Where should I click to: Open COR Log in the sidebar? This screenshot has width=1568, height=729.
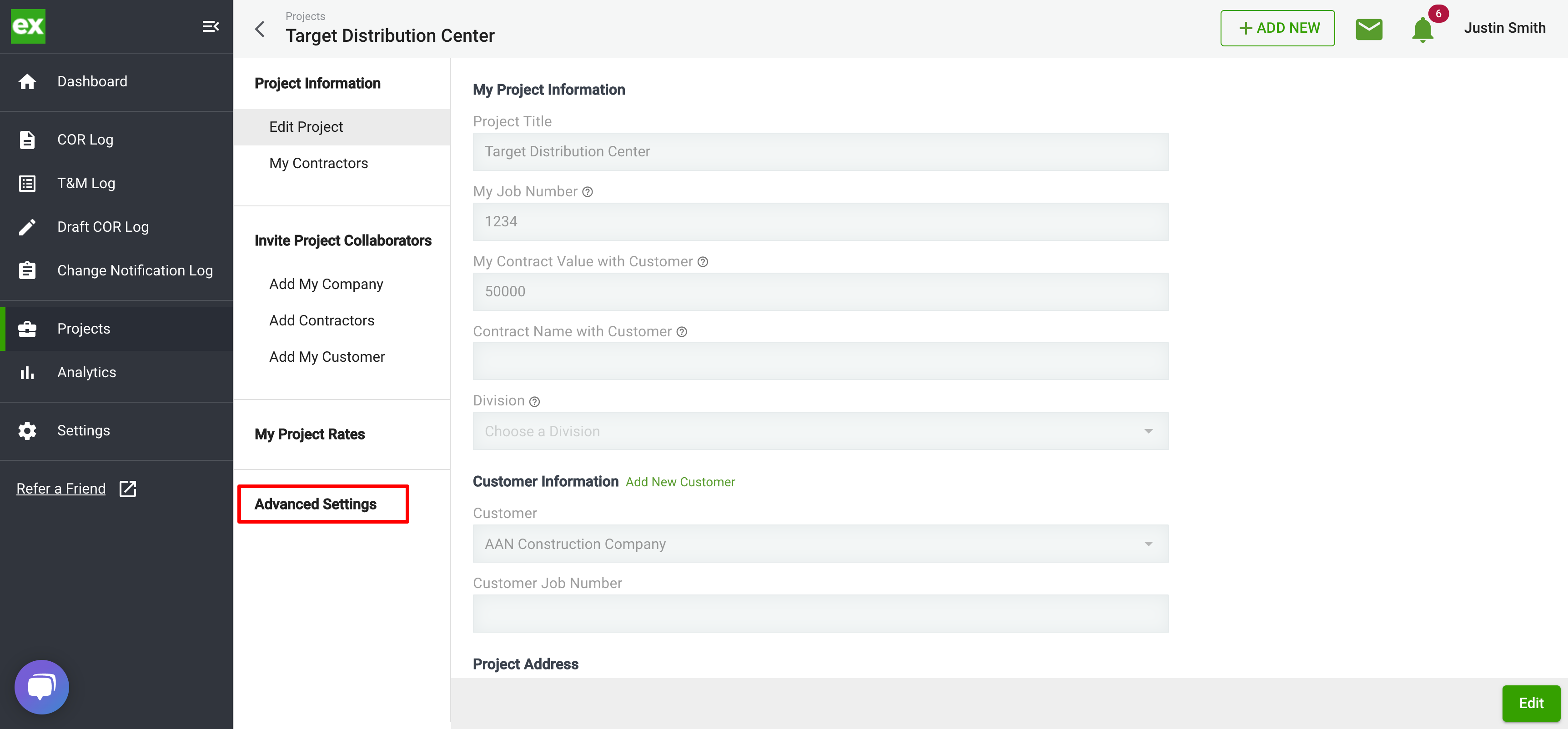click(116, 140)
